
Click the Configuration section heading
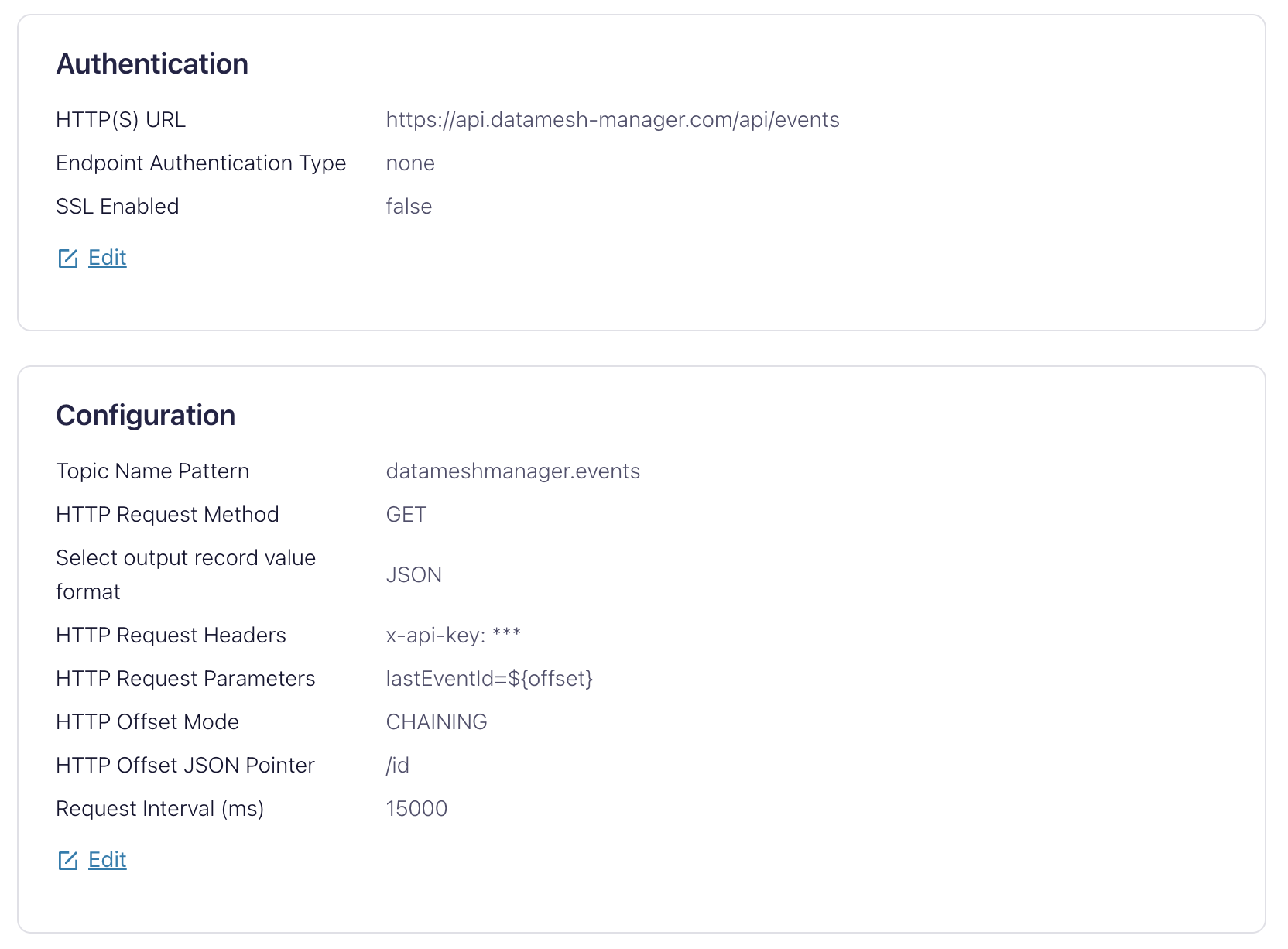point(146,416)
